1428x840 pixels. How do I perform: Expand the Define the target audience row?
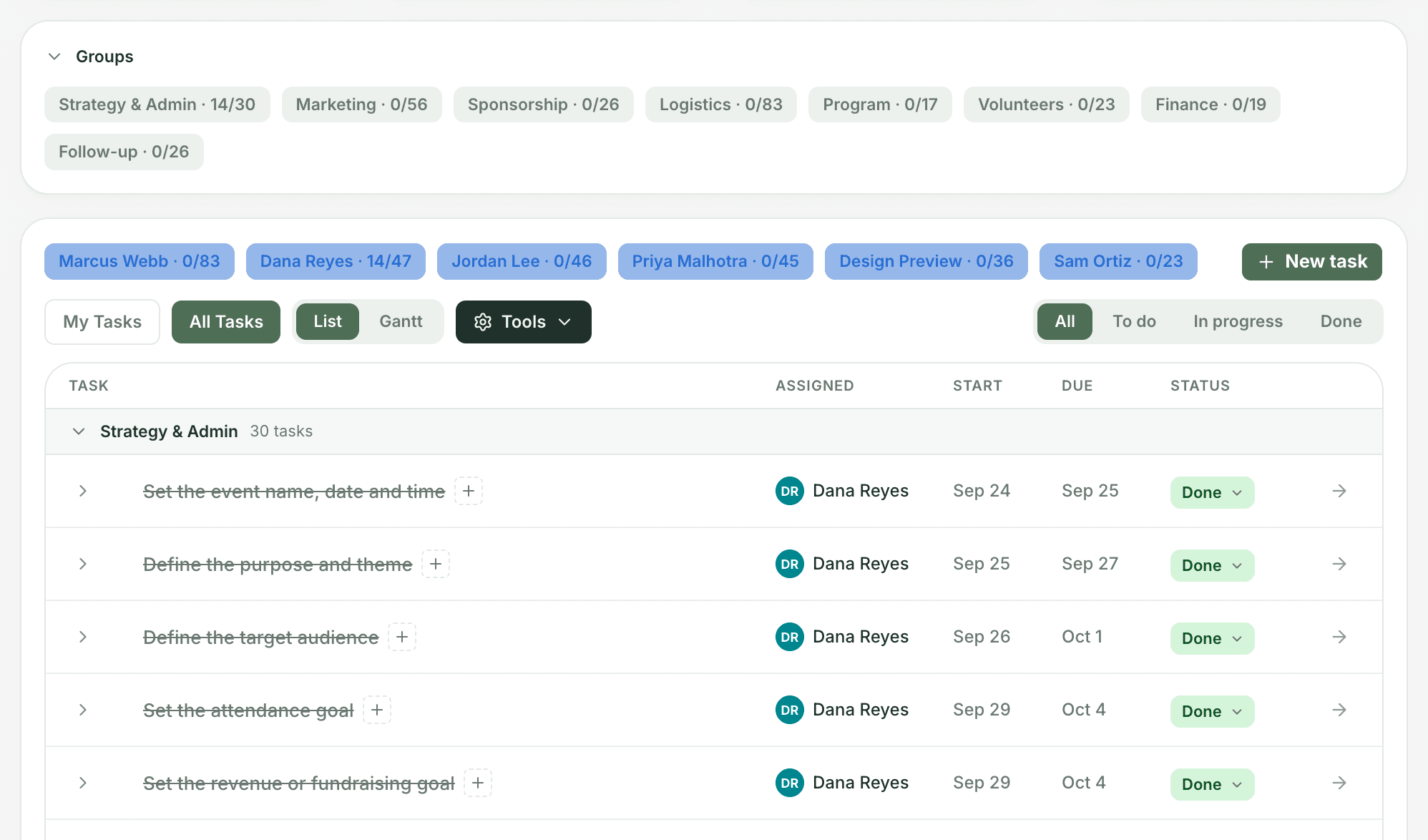pos(83,637)
